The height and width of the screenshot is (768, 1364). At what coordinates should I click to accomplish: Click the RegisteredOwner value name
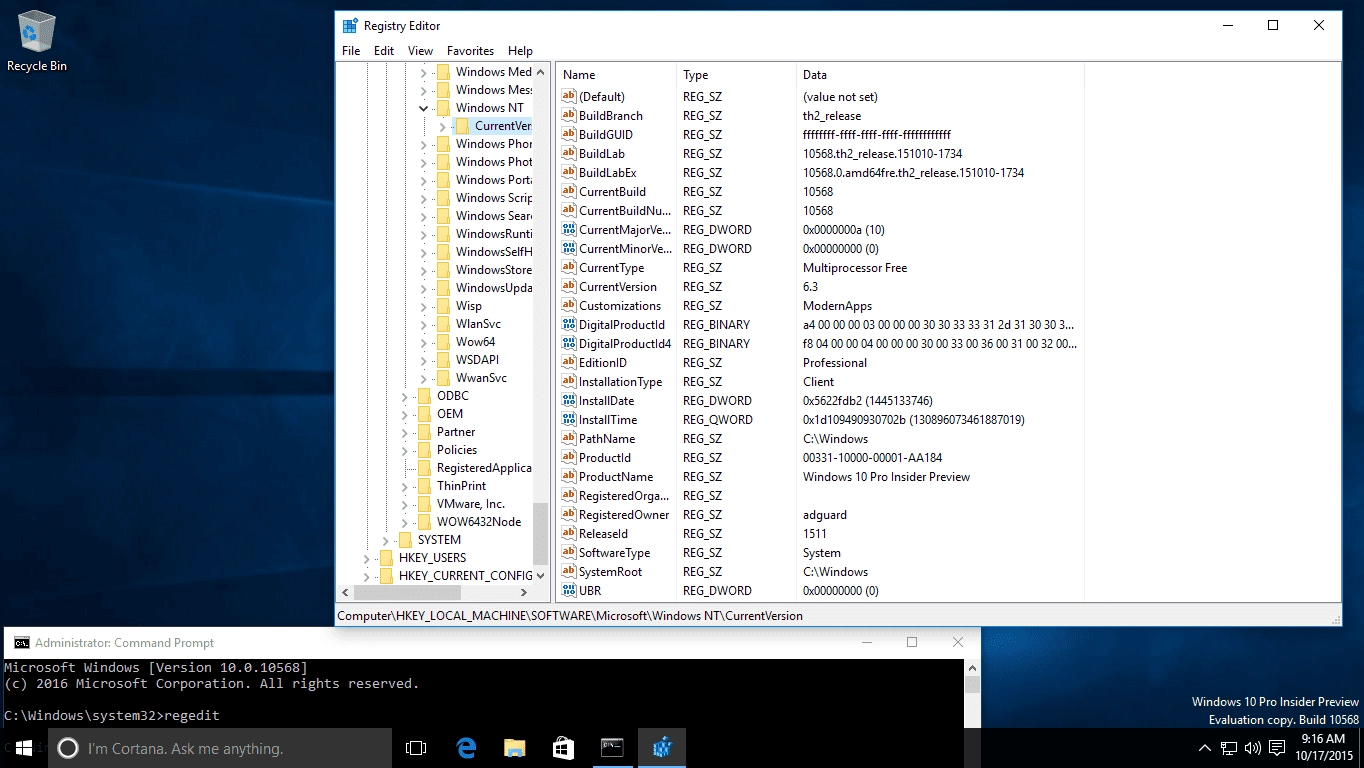pyautogui.click(x=624, y=515)
